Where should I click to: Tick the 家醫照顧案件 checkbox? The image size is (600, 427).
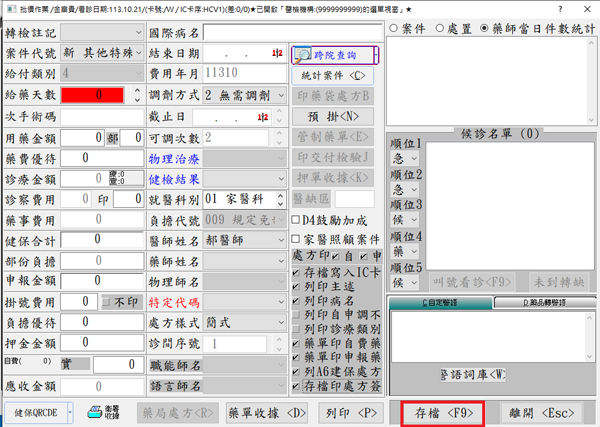295,239
